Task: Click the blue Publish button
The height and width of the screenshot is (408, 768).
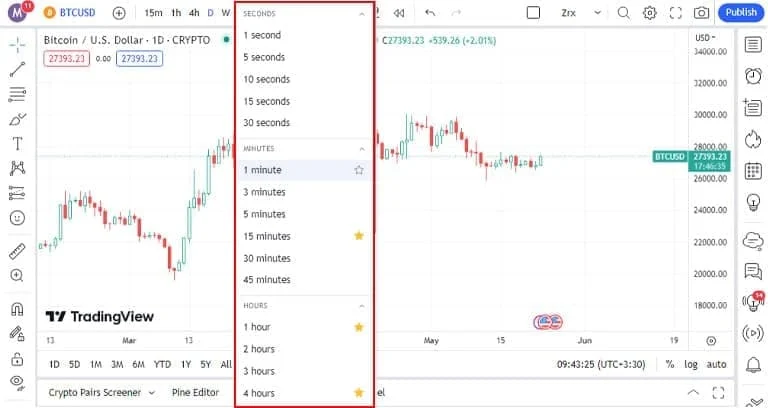Action: (741, 12)
